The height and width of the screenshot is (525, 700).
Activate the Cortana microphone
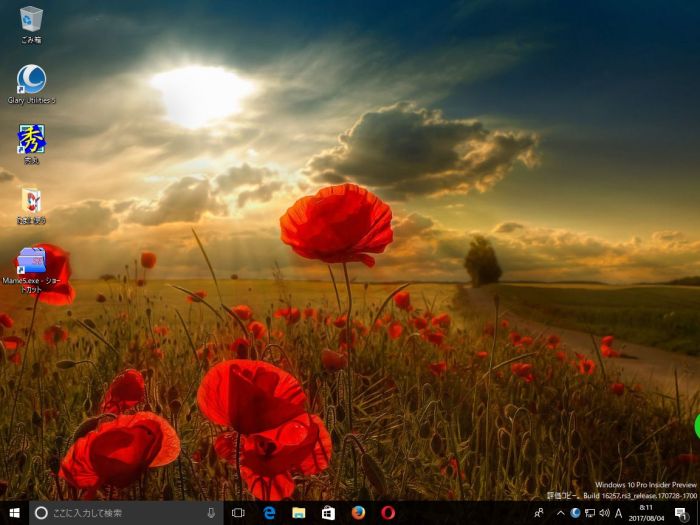coord(211,512)
